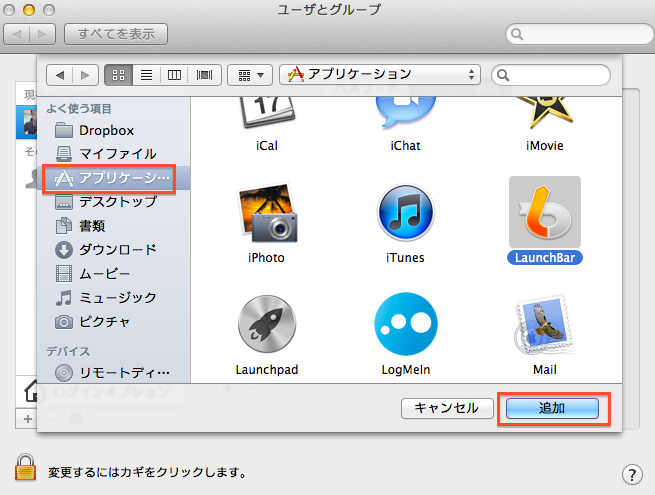
Task: Go to デスクトップ in sidebar
Action: [114, 202]
